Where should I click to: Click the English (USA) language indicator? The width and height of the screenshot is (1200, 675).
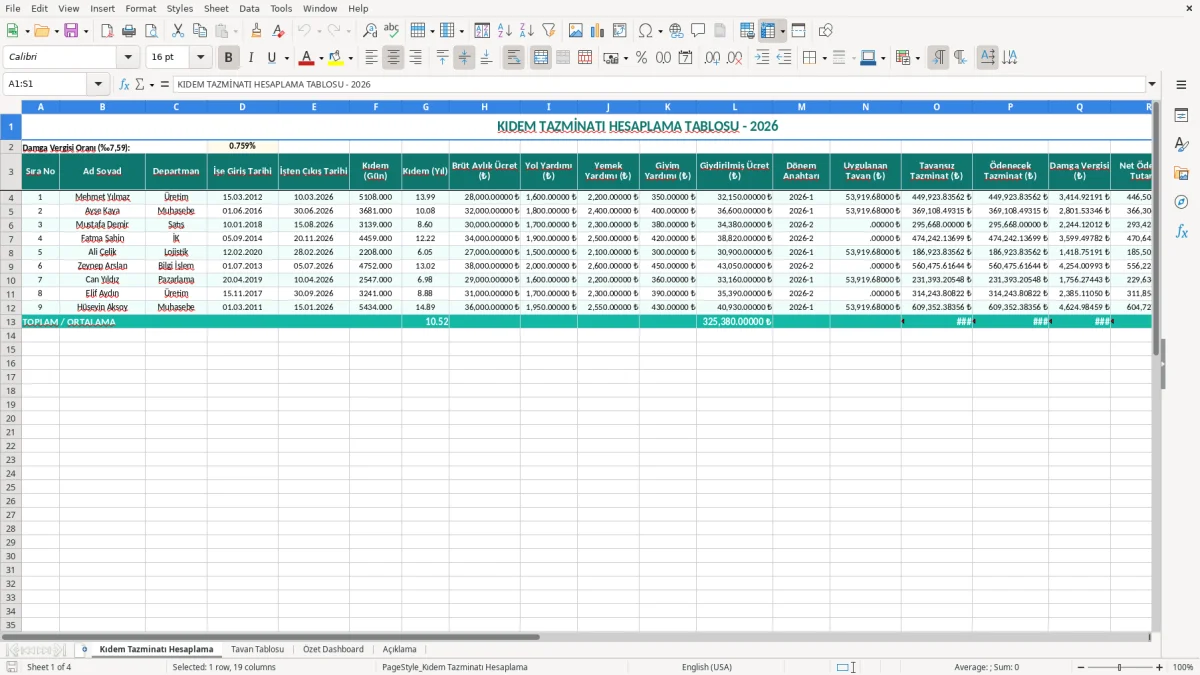coord(706,667)
